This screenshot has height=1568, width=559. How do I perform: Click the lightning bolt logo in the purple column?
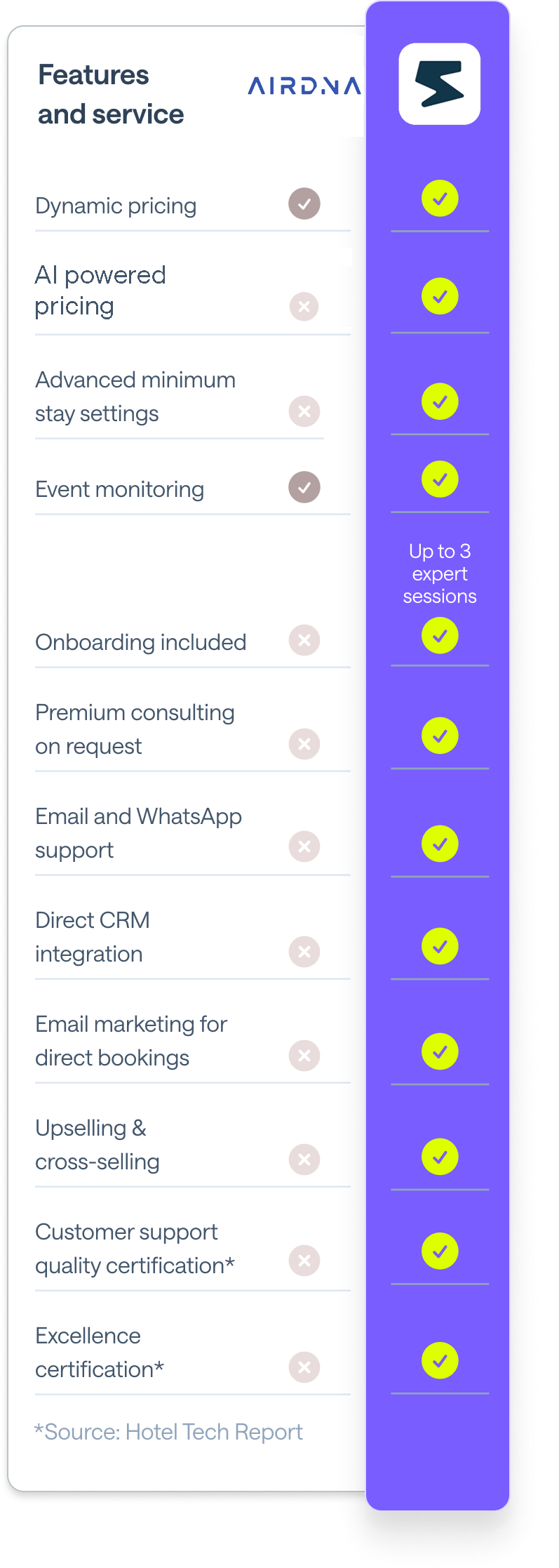point(440,84)
